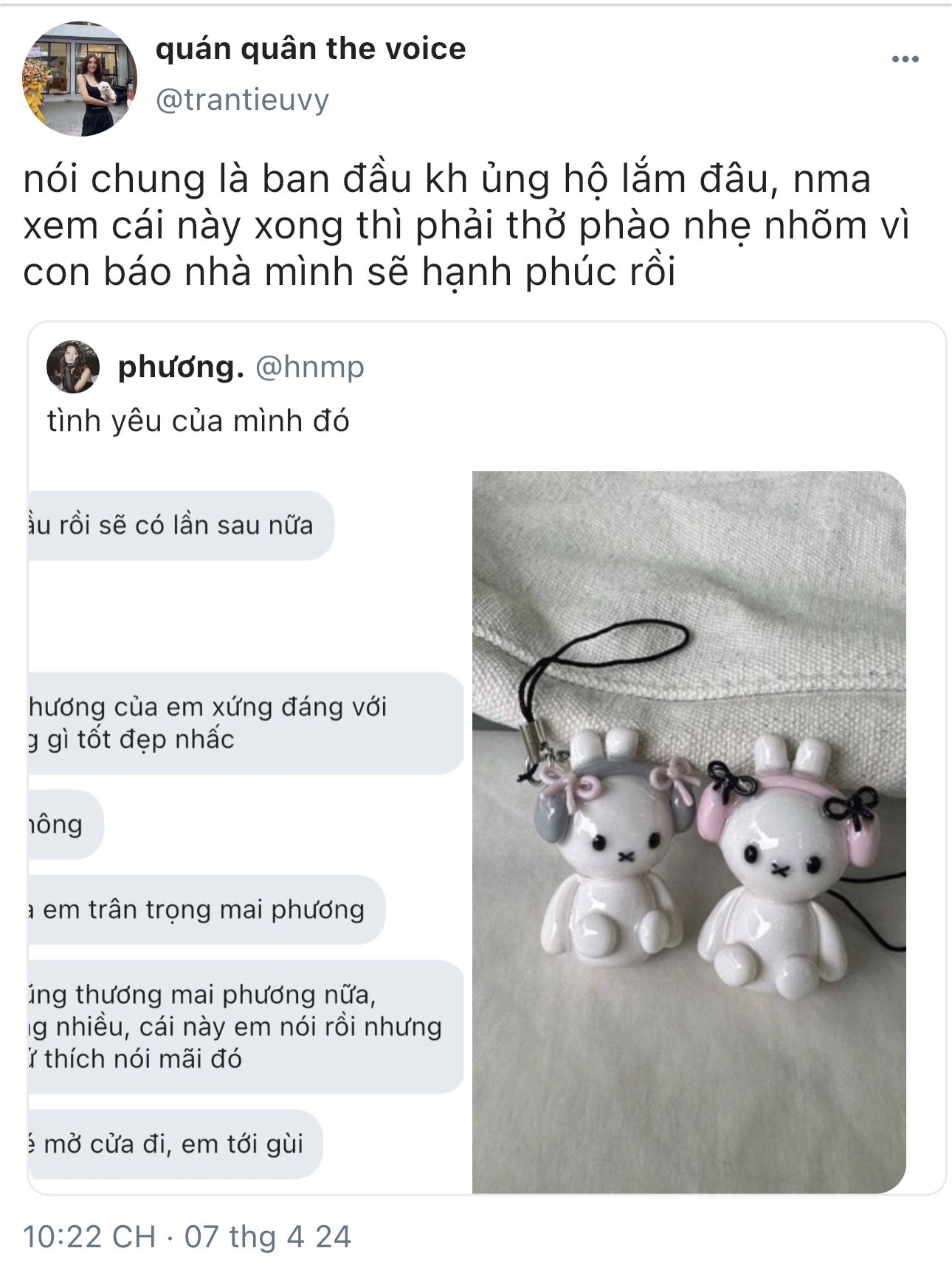Screen dimensions: 952x1279
Task: Open phương.'s small avatar in quoted tweet
Action: coord(73,367)
